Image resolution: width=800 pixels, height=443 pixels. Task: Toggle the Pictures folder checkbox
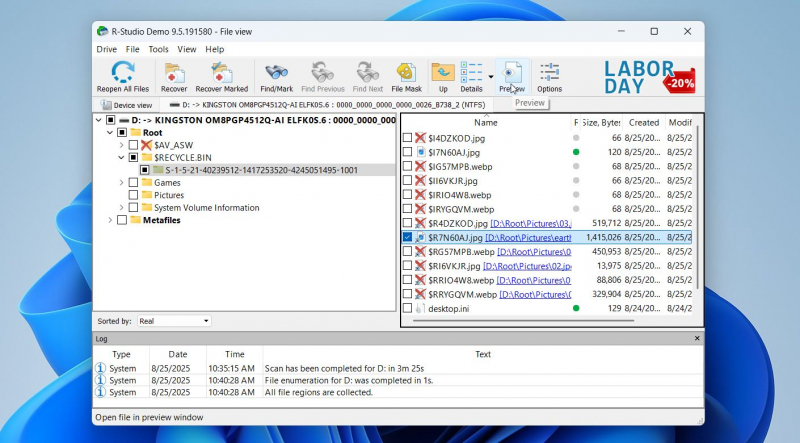pos(133,195)
